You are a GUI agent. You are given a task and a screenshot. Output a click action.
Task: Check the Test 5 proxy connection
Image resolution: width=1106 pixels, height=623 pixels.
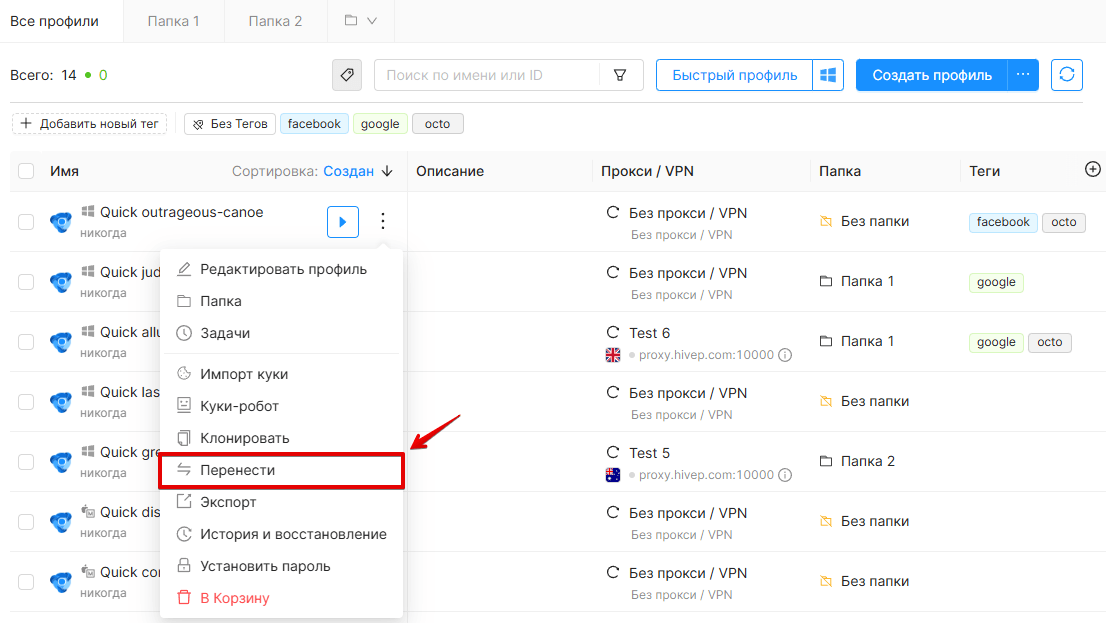[613, 452]
